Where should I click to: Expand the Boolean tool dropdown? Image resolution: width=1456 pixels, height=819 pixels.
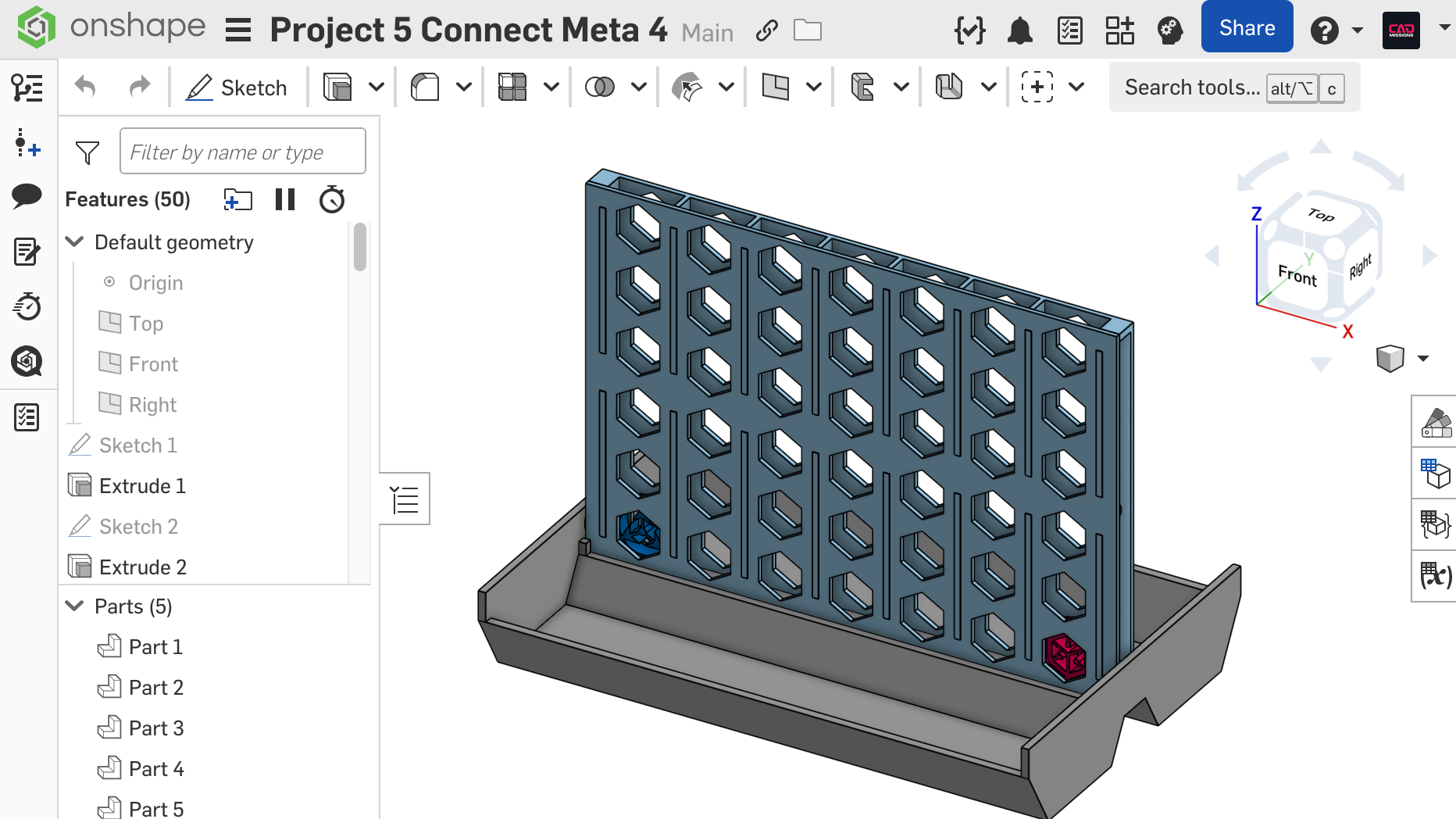(639, 87)
